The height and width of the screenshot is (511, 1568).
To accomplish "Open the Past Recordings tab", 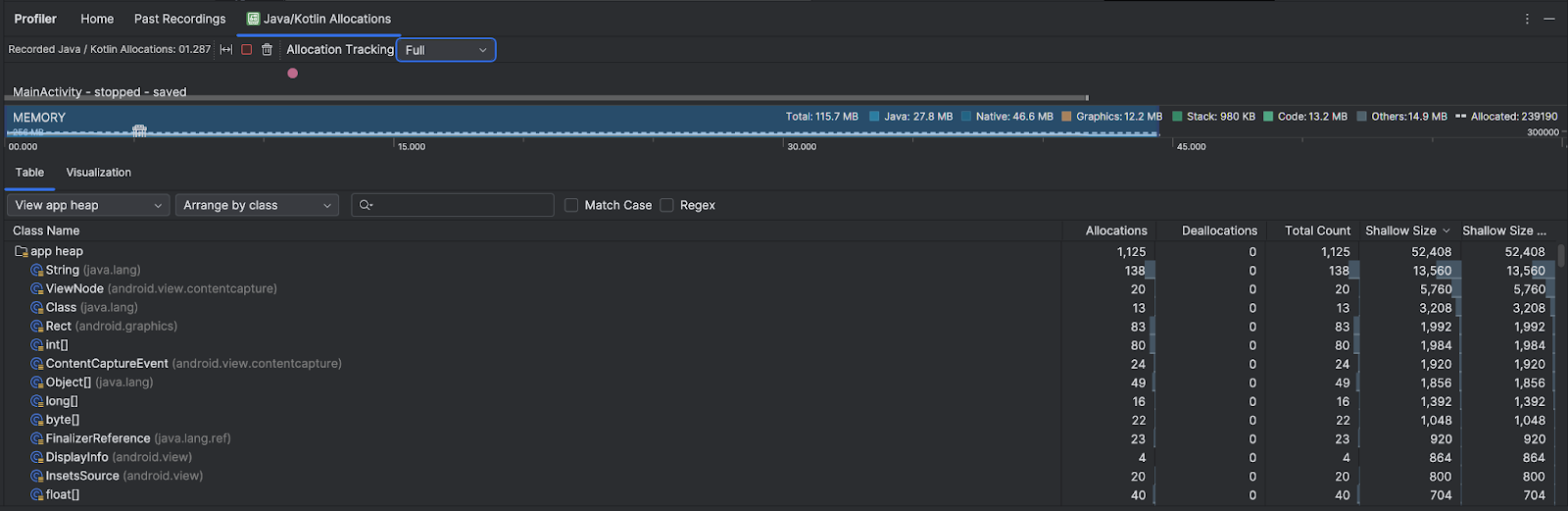I will point(179,19).
